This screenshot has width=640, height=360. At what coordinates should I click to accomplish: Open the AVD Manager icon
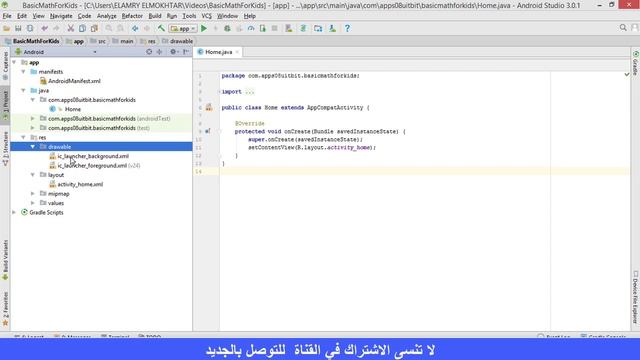(x=289, y=28)
